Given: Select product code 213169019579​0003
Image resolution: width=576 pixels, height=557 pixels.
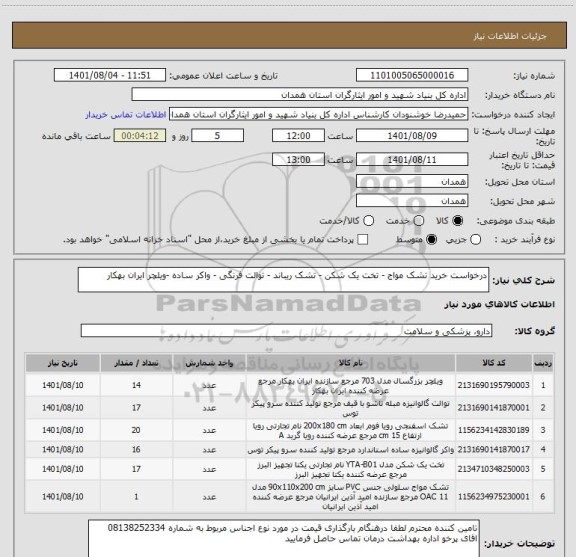Looking at the screenshot, I should 493,385.
